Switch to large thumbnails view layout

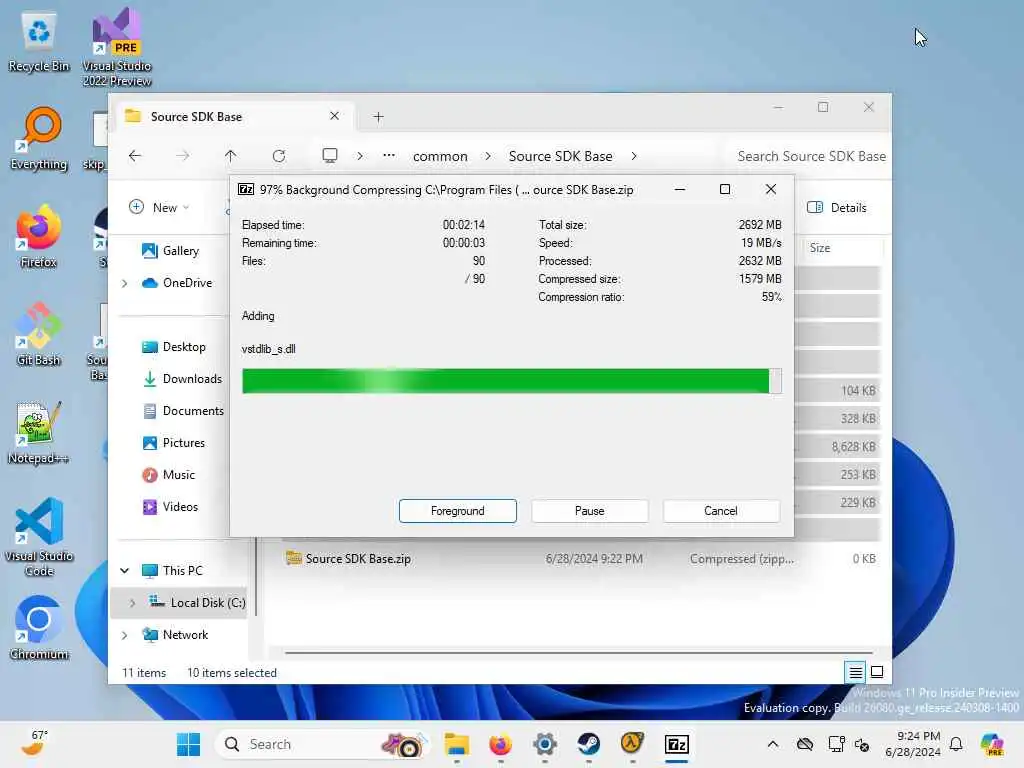[x=878, y=672]
